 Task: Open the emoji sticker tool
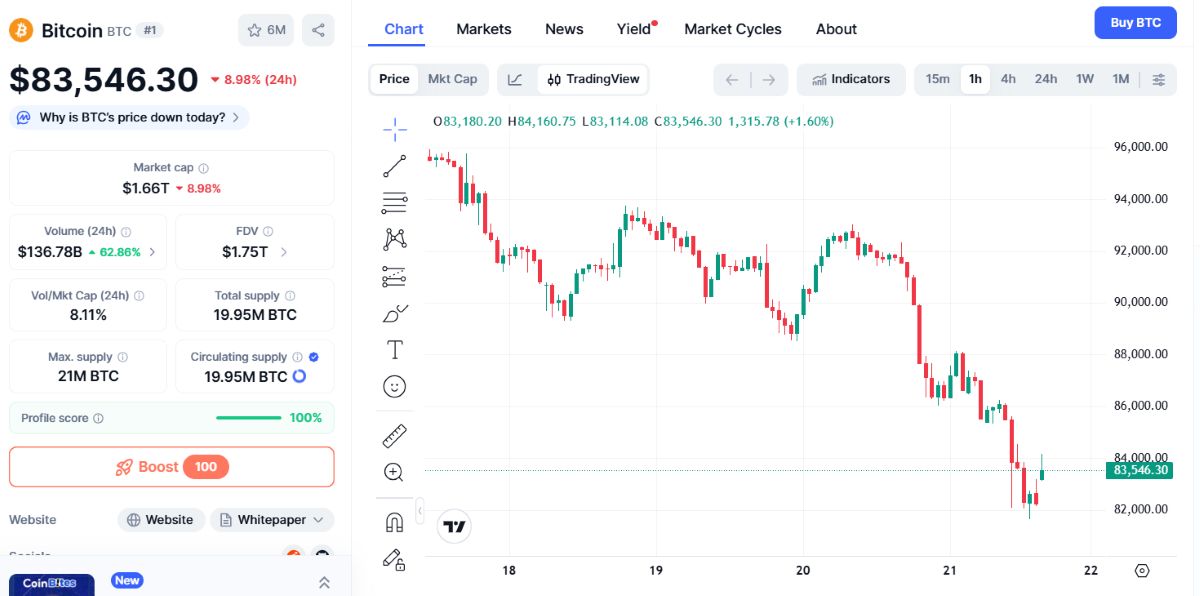[394, 386]
